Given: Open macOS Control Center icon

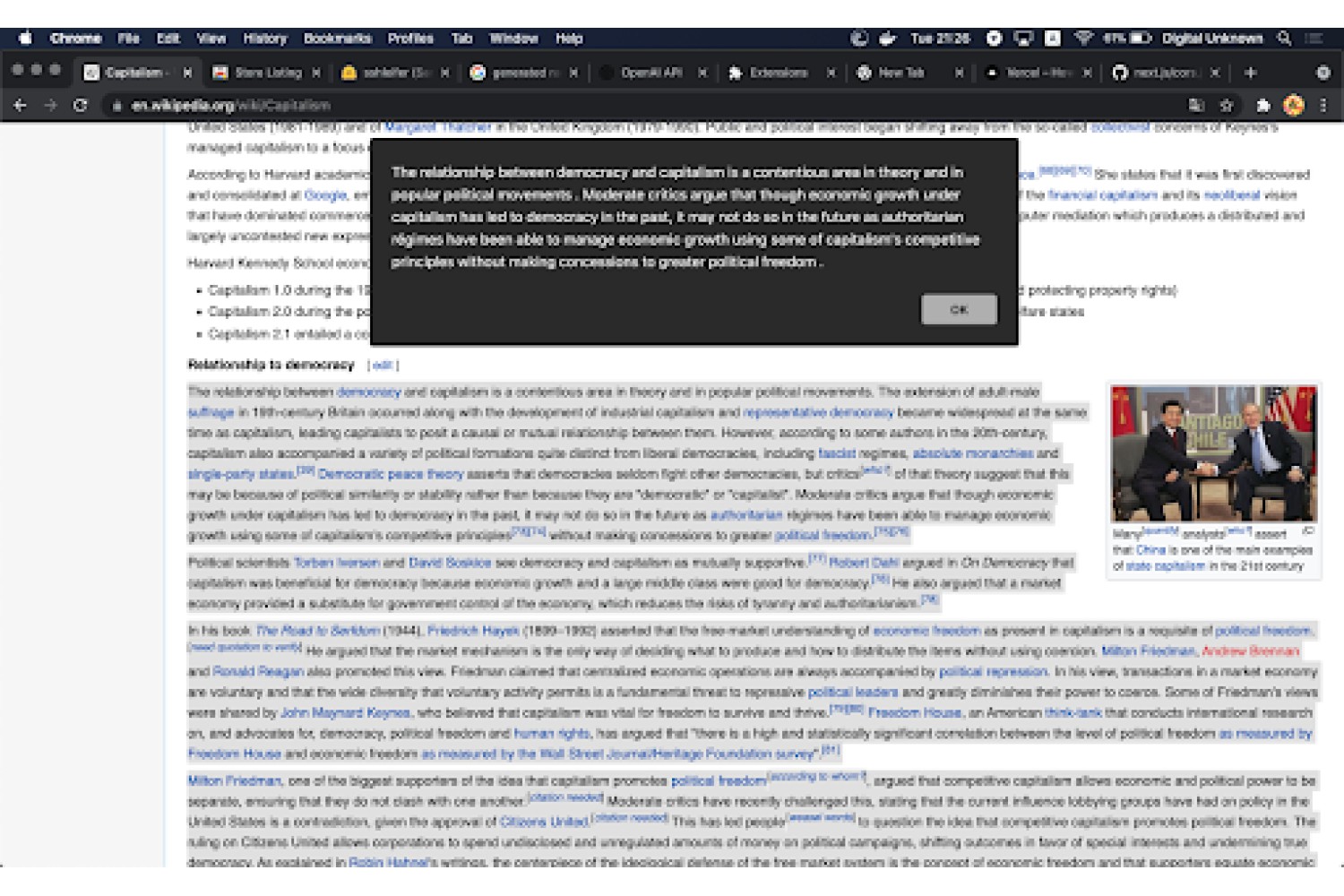Looking at the screenshot, I should pos(1314,38).
